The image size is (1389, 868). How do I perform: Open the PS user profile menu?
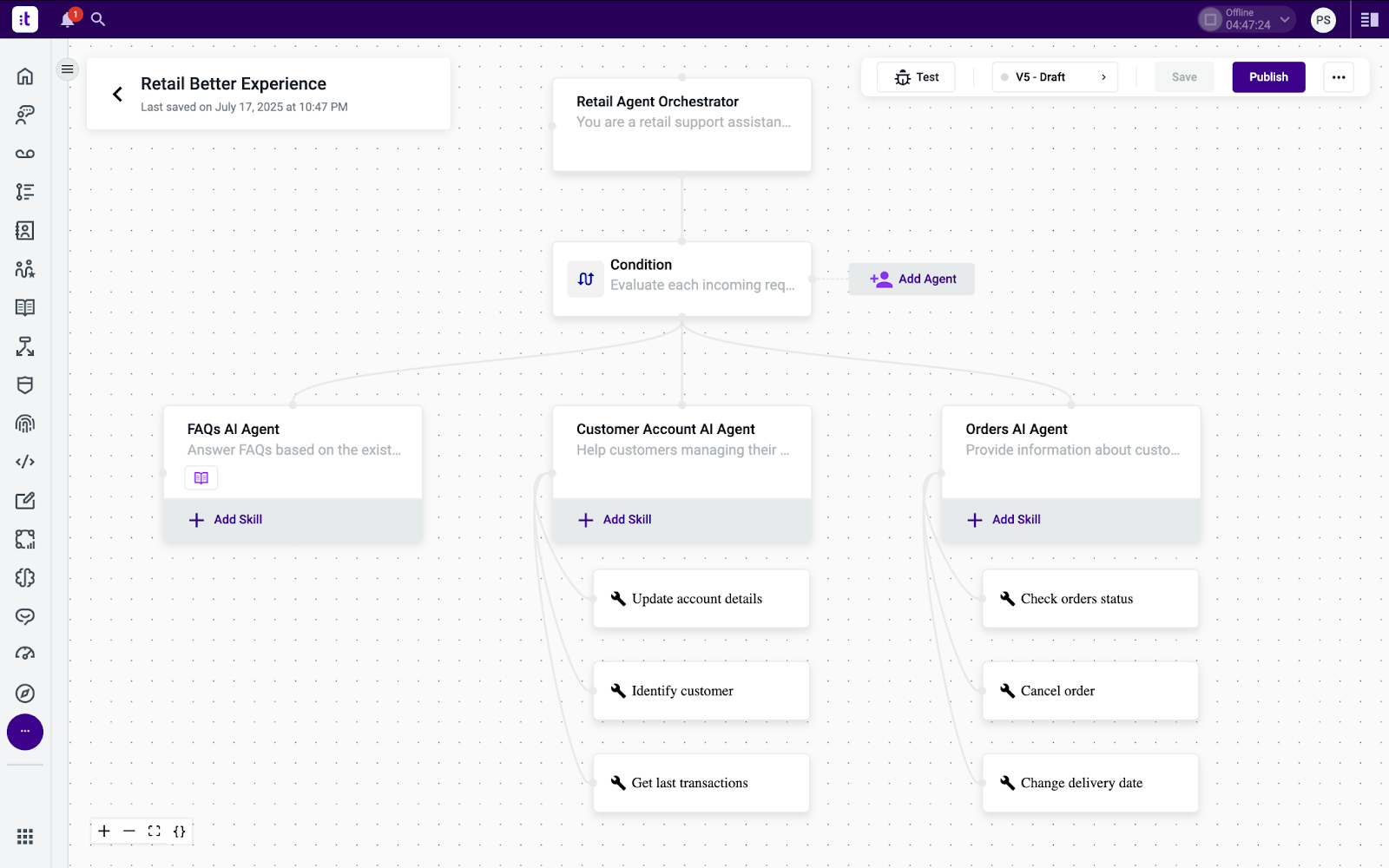click(x=1323, y=20)
